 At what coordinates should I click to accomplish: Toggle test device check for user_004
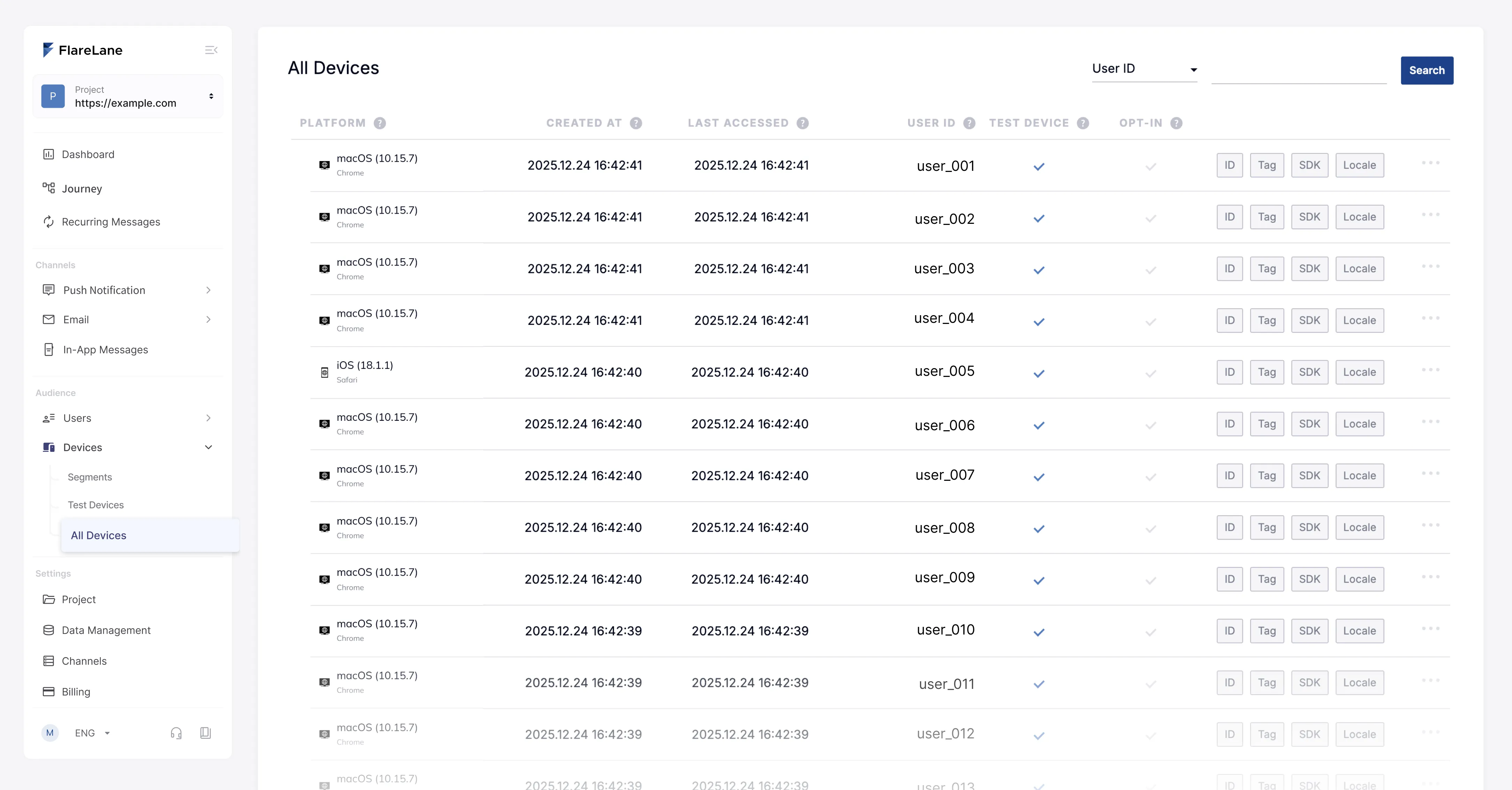(x=1039, y=322)
